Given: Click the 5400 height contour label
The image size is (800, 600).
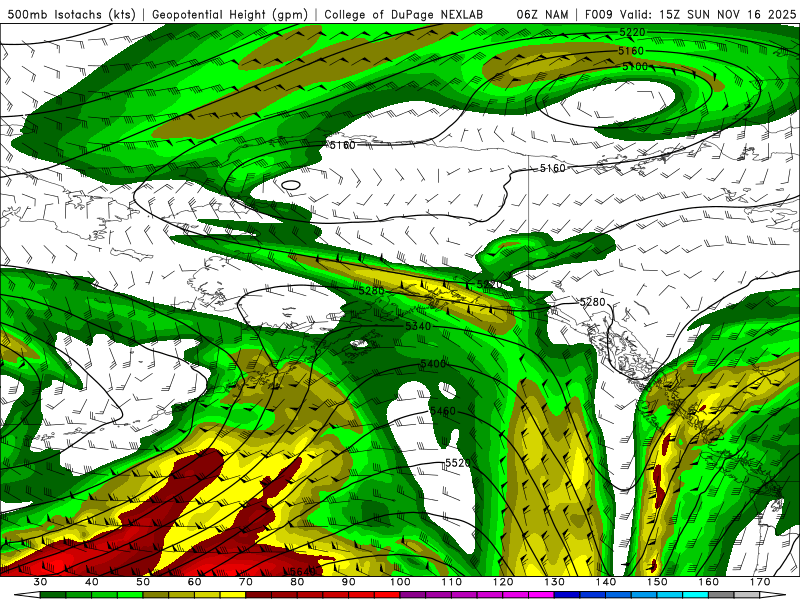Looking at the screenshot, I should click(x=433, y=364).
